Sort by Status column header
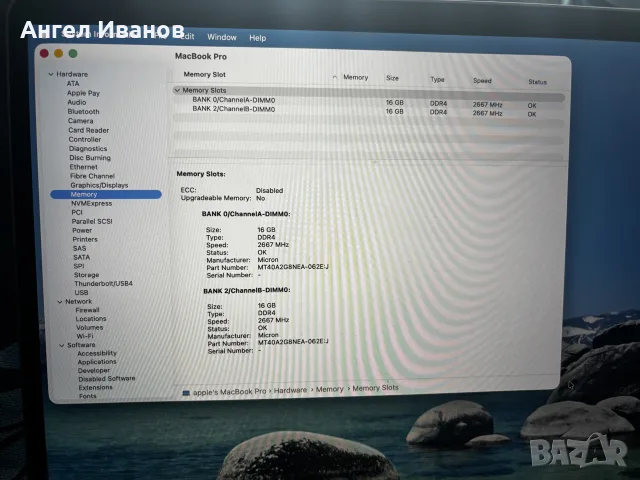The width and height of the screenshot is (640, 480). click(537, 82)
